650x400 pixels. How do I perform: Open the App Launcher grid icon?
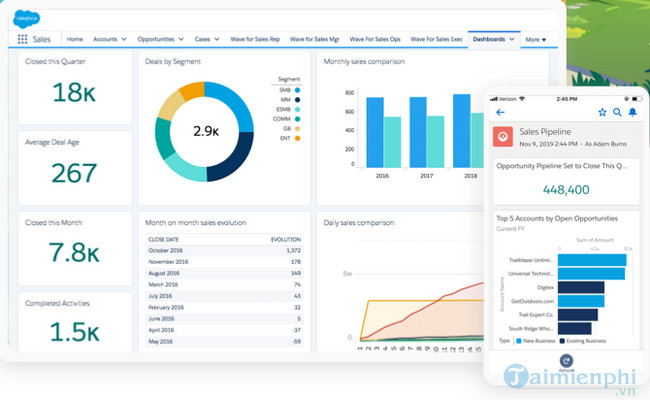point(22,40)
